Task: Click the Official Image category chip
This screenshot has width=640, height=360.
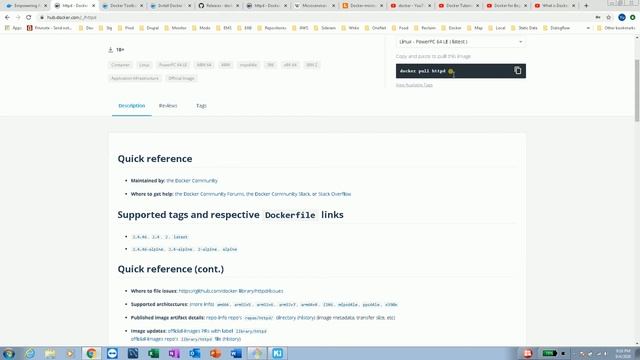Action: click(181, 78)
